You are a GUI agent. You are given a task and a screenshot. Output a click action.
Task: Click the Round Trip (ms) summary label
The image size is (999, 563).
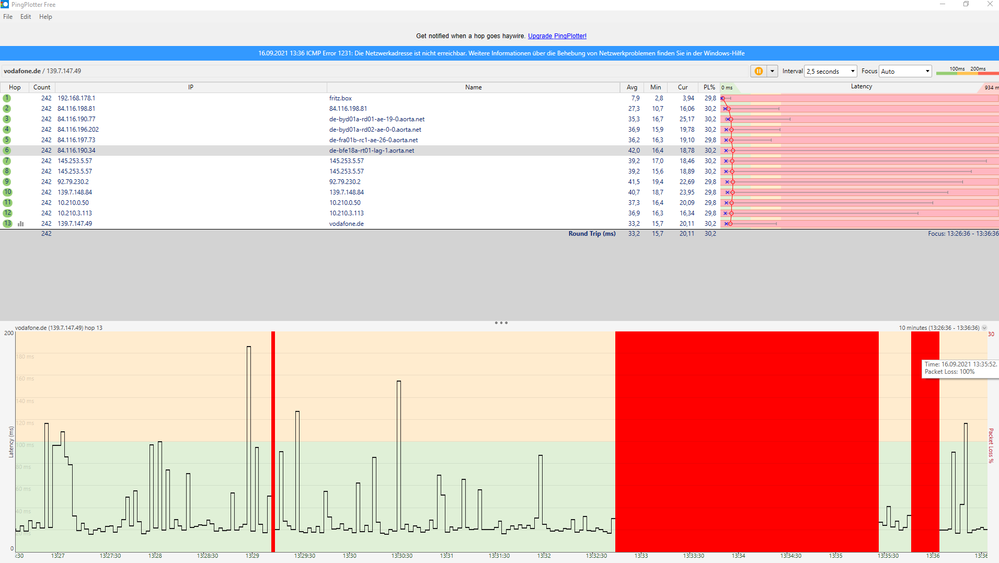tap(592, 234)
